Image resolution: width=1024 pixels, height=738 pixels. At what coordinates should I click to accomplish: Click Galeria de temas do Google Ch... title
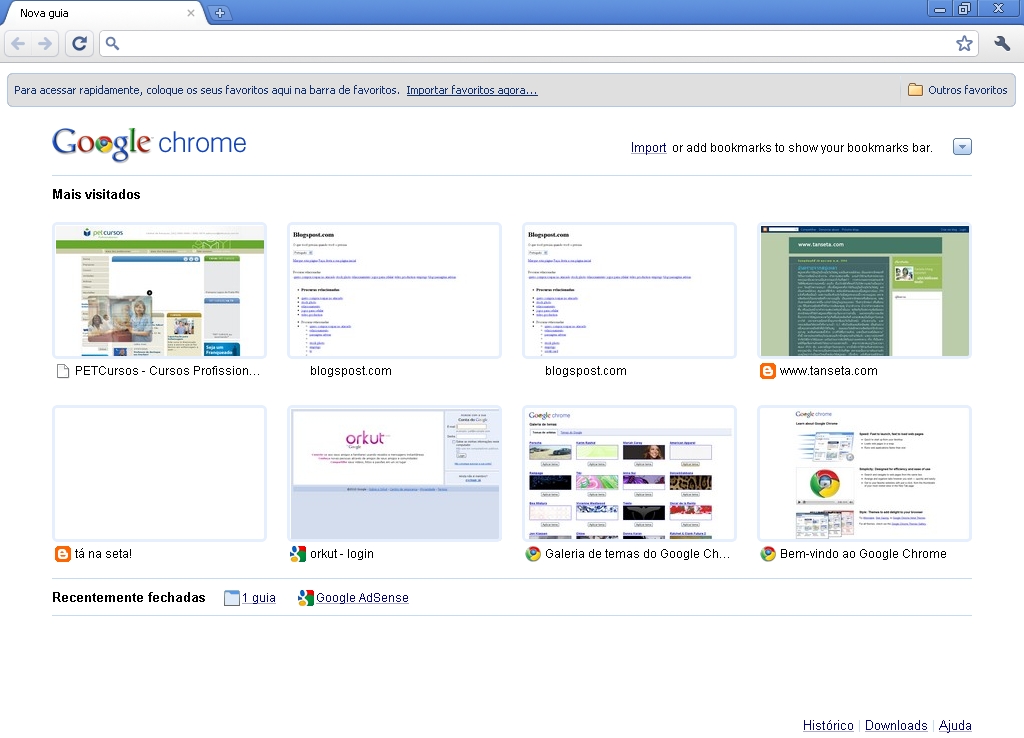pos(637,554)
